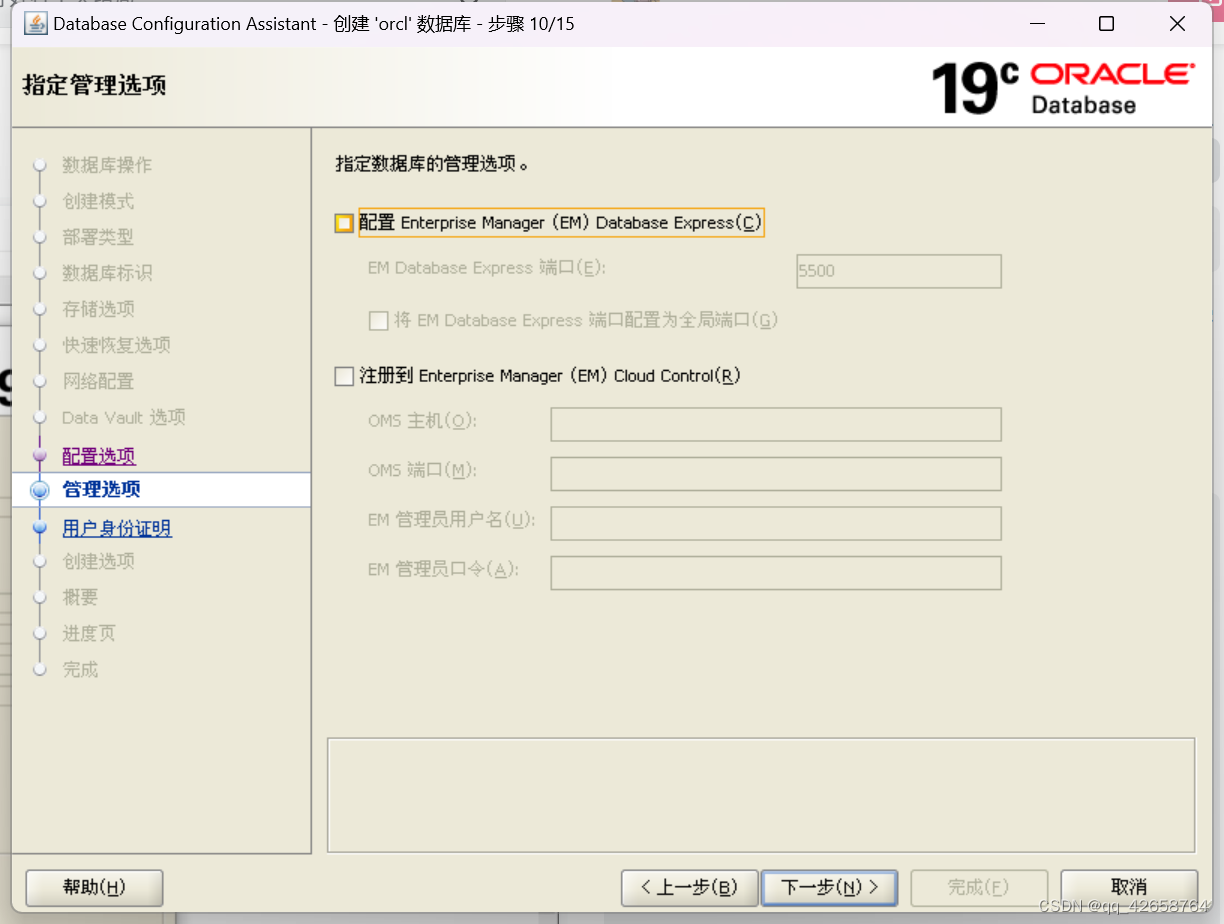
Task: Check the Enterprise Manager Database Express checkbox
Action: click(344, 224)
